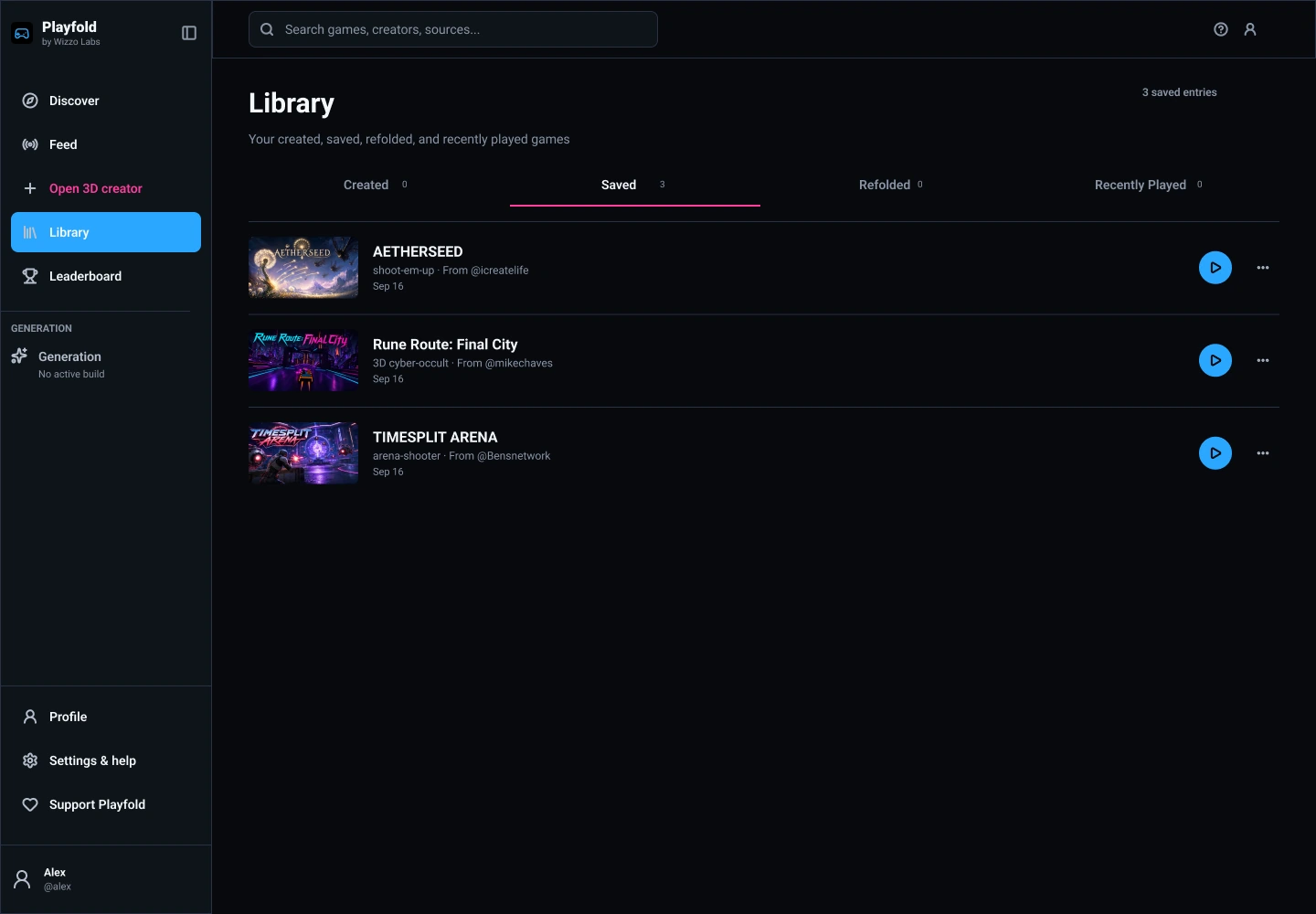1316x914 pixels.
Task: Open the help question mark icon
Action: click(1221, 29)
